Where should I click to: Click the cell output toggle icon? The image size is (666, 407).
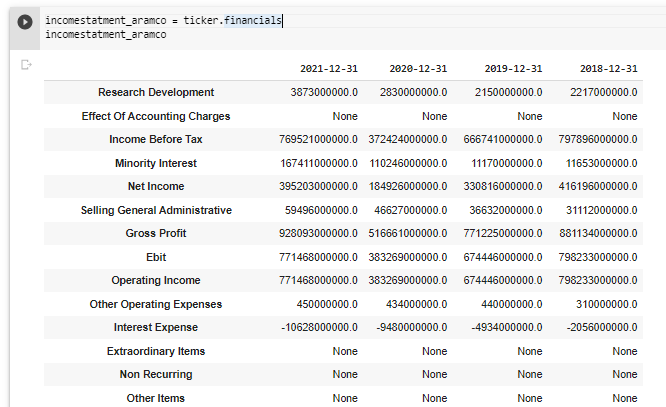point(26,65)
